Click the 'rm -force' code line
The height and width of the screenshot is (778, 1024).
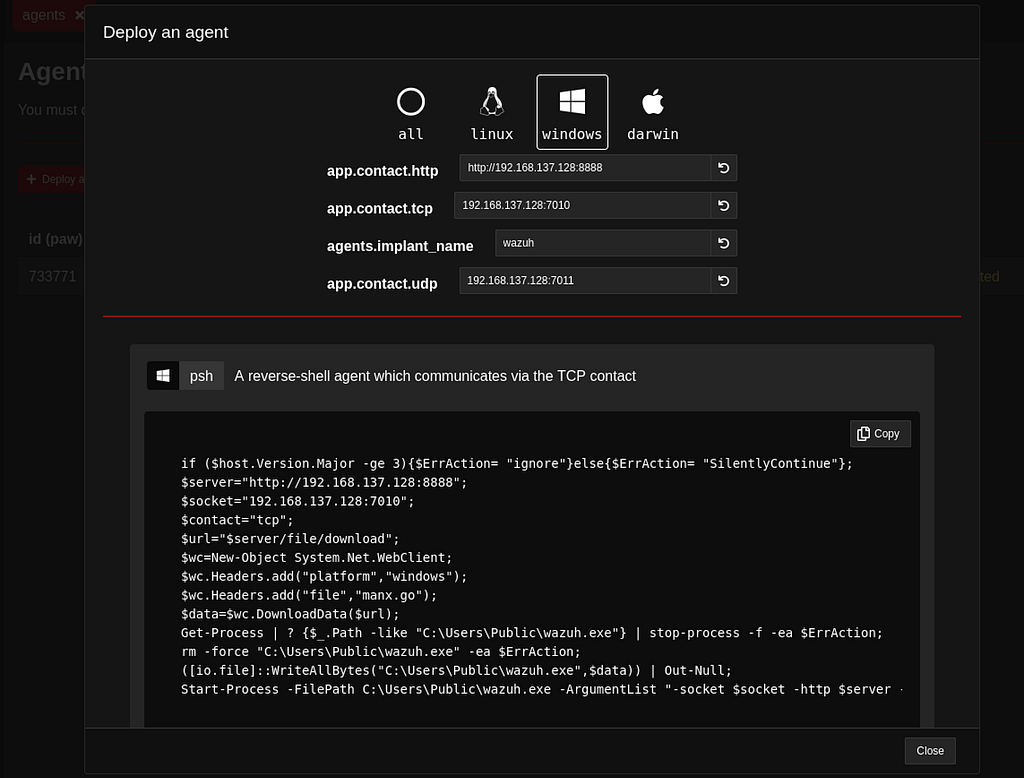click(381, 652)
